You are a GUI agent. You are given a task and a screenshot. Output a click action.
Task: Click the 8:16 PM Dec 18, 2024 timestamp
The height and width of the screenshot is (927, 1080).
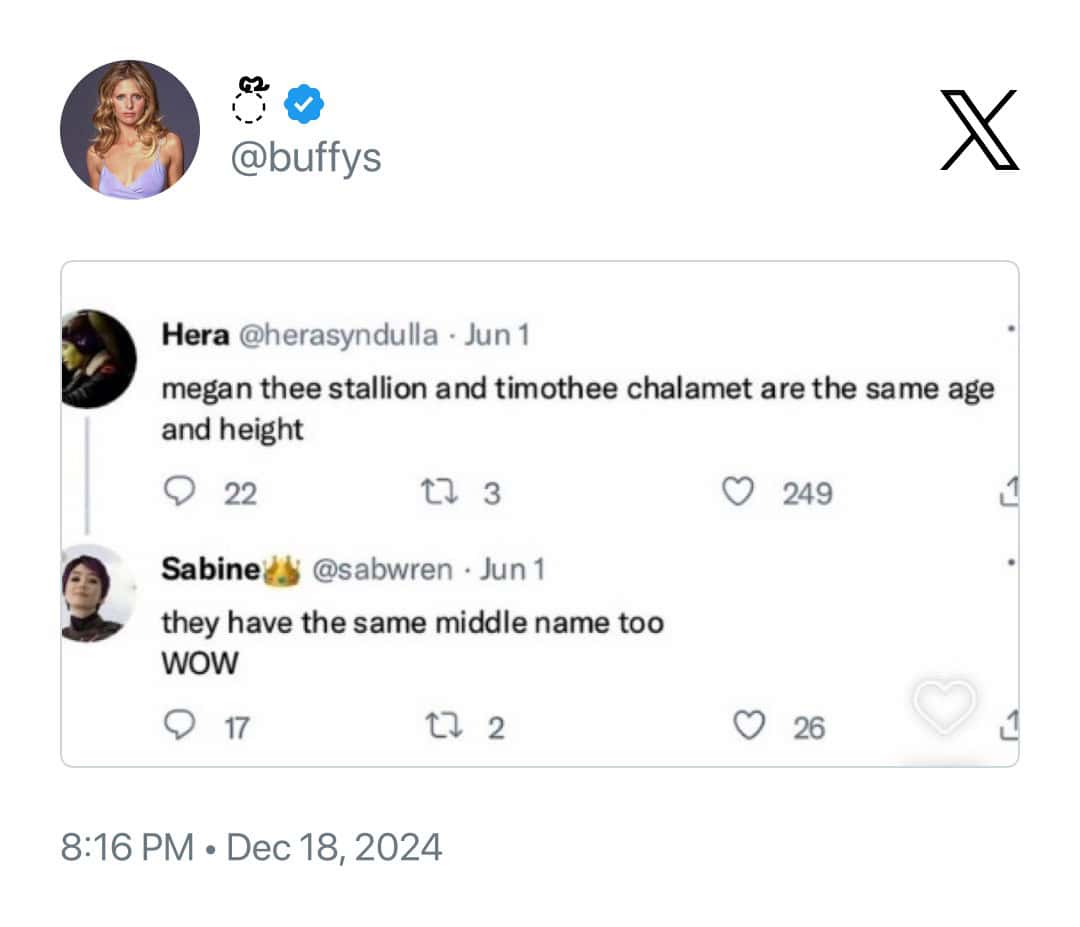251,848
